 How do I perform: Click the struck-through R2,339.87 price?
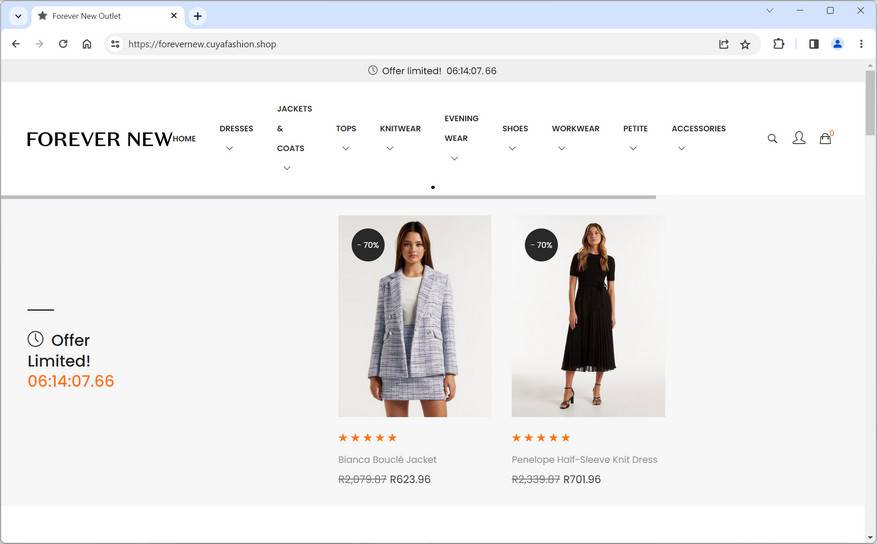(x=535, y=479)
